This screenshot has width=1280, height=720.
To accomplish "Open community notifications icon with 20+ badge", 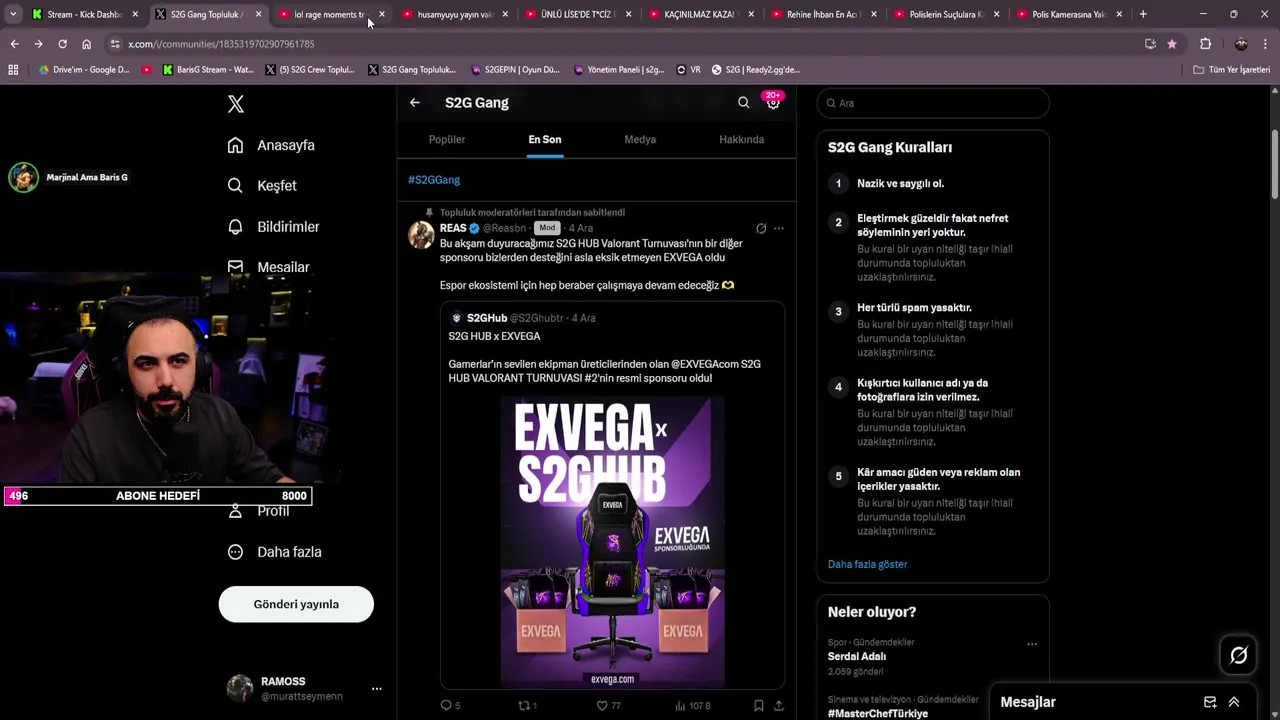I will pos(773,102).
